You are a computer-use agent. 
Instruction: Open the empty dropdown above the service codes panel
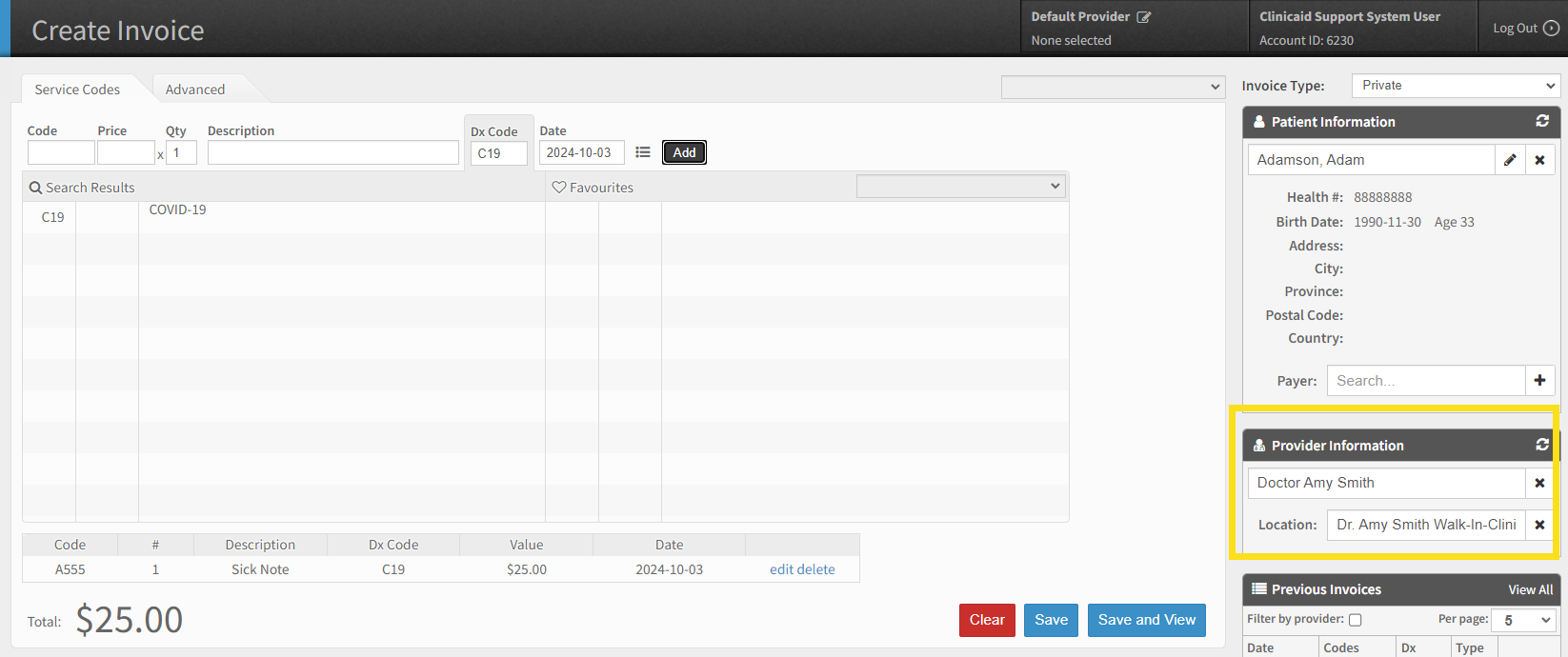[x=1113, y=87]
